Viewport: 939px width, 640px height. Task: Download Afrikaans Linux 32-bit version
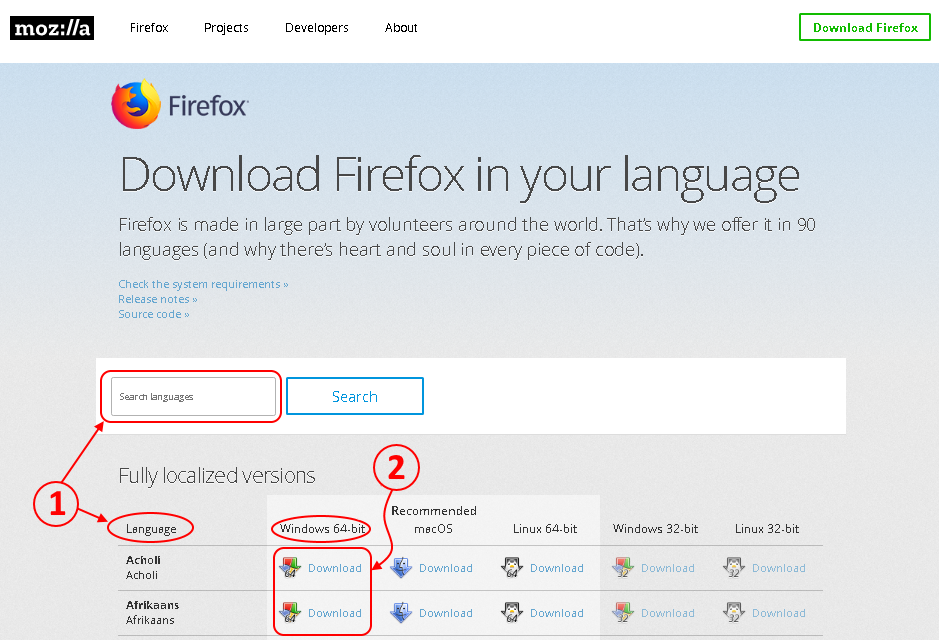(779, 613)
